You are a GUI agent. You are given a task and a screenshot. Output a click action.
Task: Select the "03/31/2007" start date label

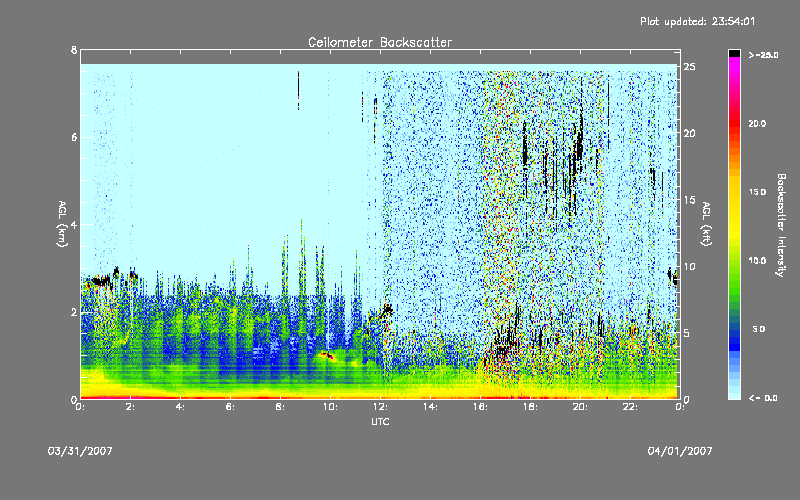point(80,451)
